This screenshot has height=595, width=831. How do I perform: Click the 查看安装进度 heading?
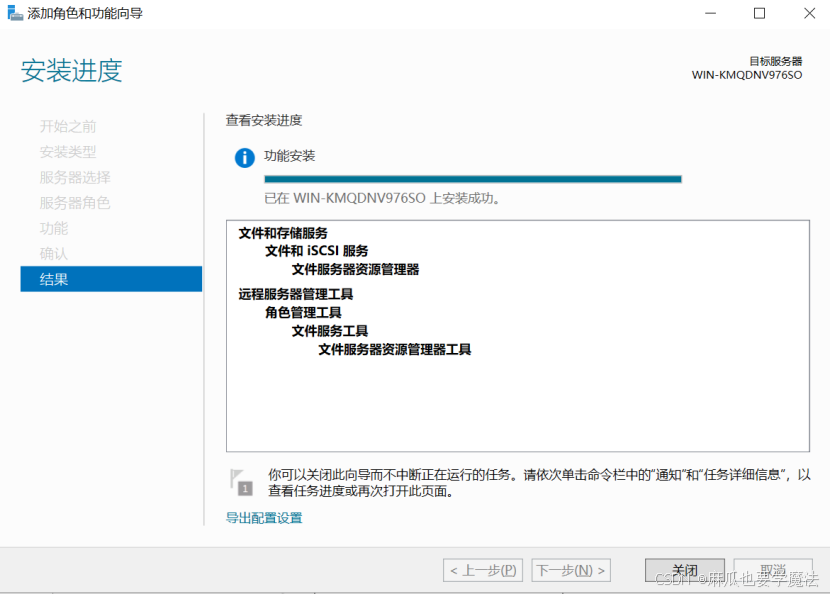coord(264,120)
